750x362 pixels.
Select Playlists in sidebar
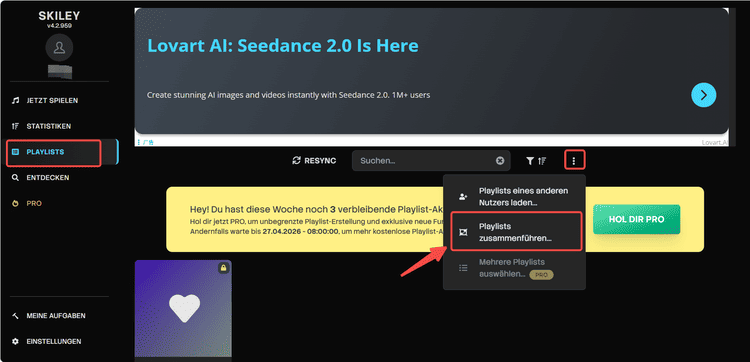59,152
